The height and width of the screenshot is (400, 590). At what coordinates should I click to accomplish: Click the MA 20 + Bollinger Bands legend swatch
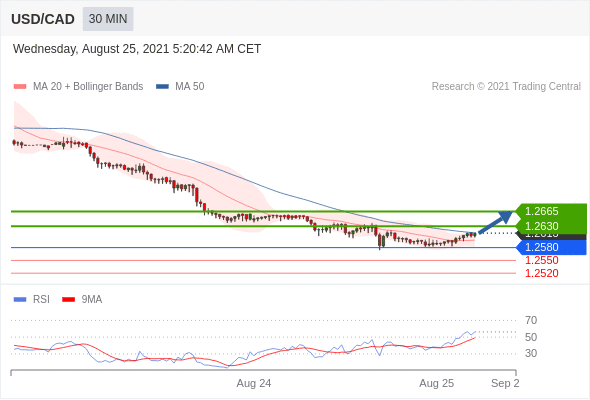click(x=20, y=87)
